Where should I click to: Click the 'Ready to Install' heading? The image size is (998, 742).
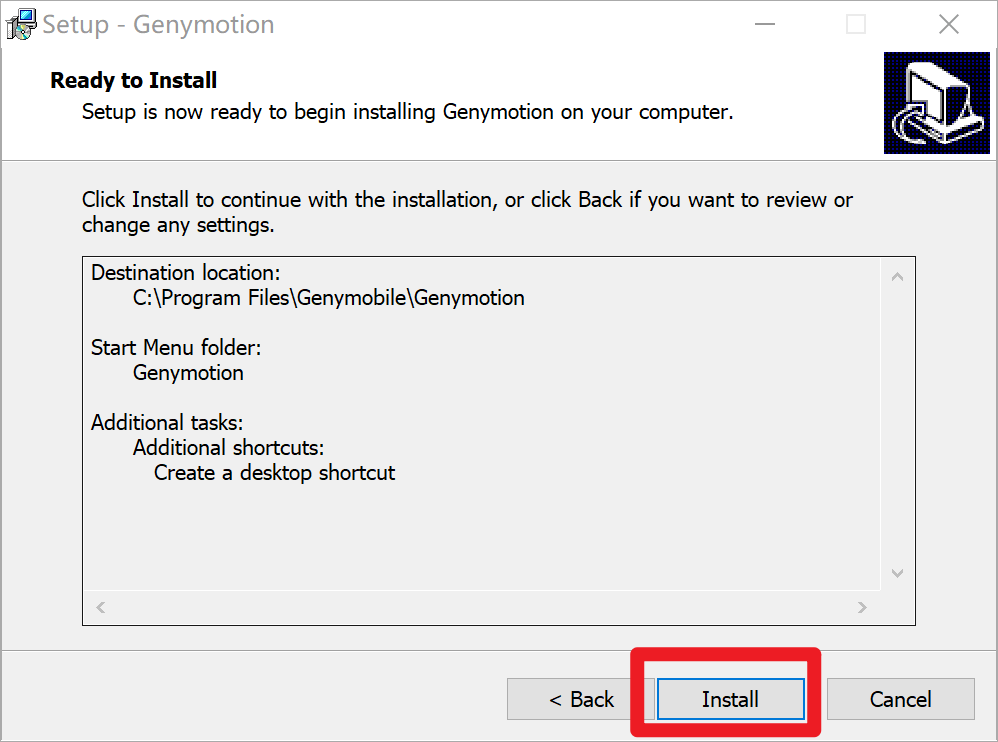pyautogui.click(x=134, y=80)
